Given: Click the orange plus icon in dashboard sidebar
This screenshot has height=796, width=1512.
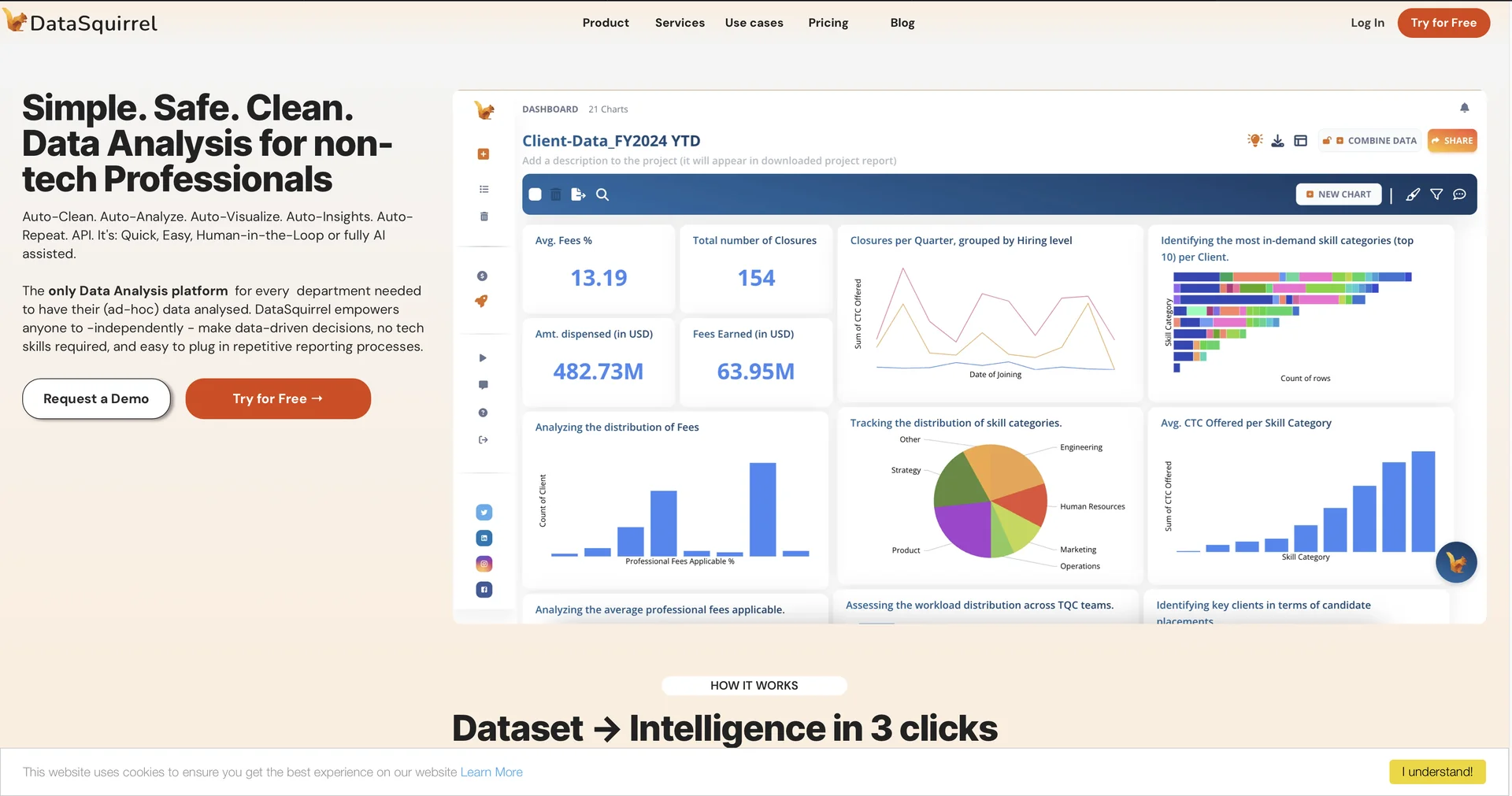Looking at the screenshot, I should 484,154.
